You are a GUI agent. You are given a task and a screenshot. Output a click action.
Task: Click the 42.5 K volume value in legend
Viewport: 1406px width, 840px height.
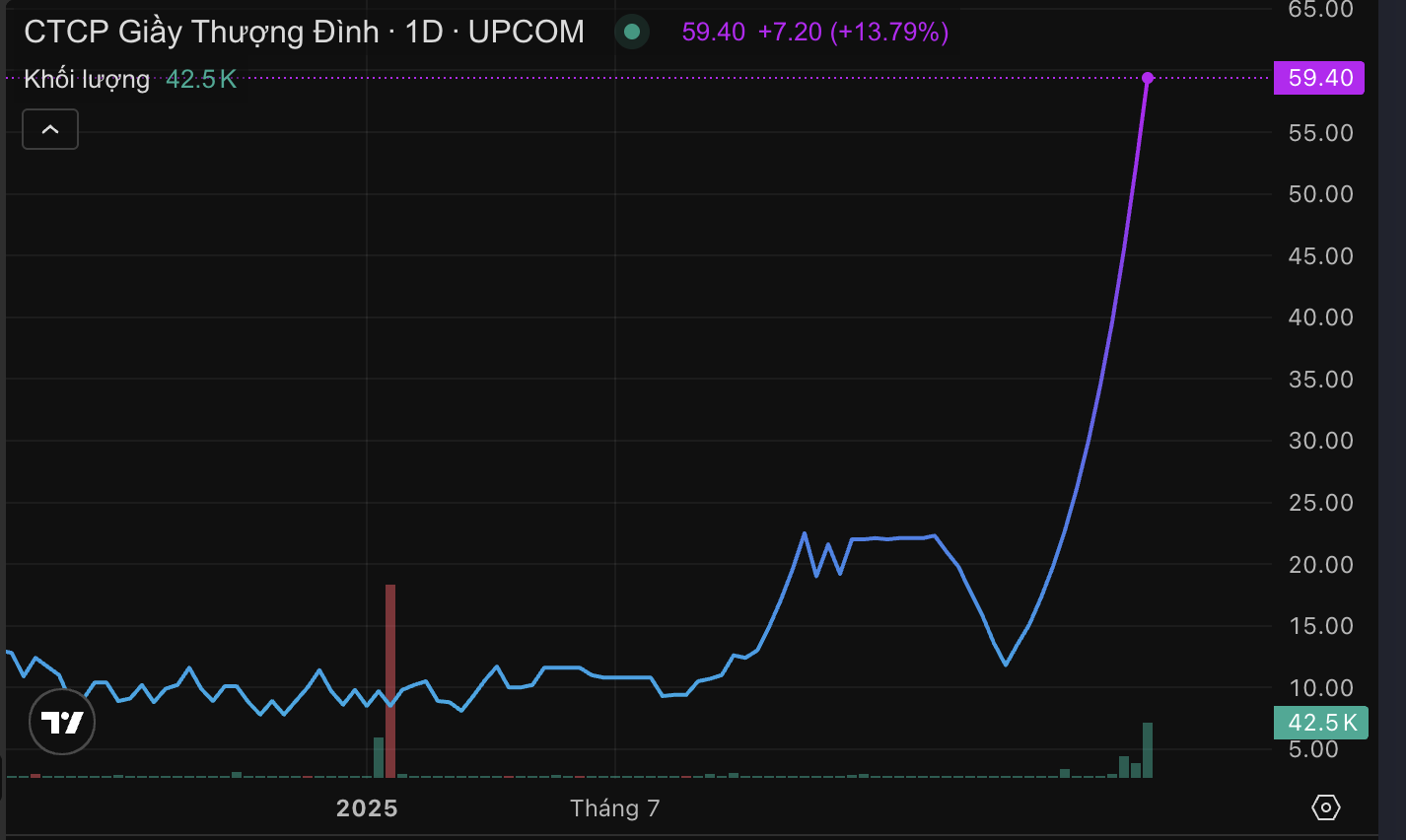(201, 79)
